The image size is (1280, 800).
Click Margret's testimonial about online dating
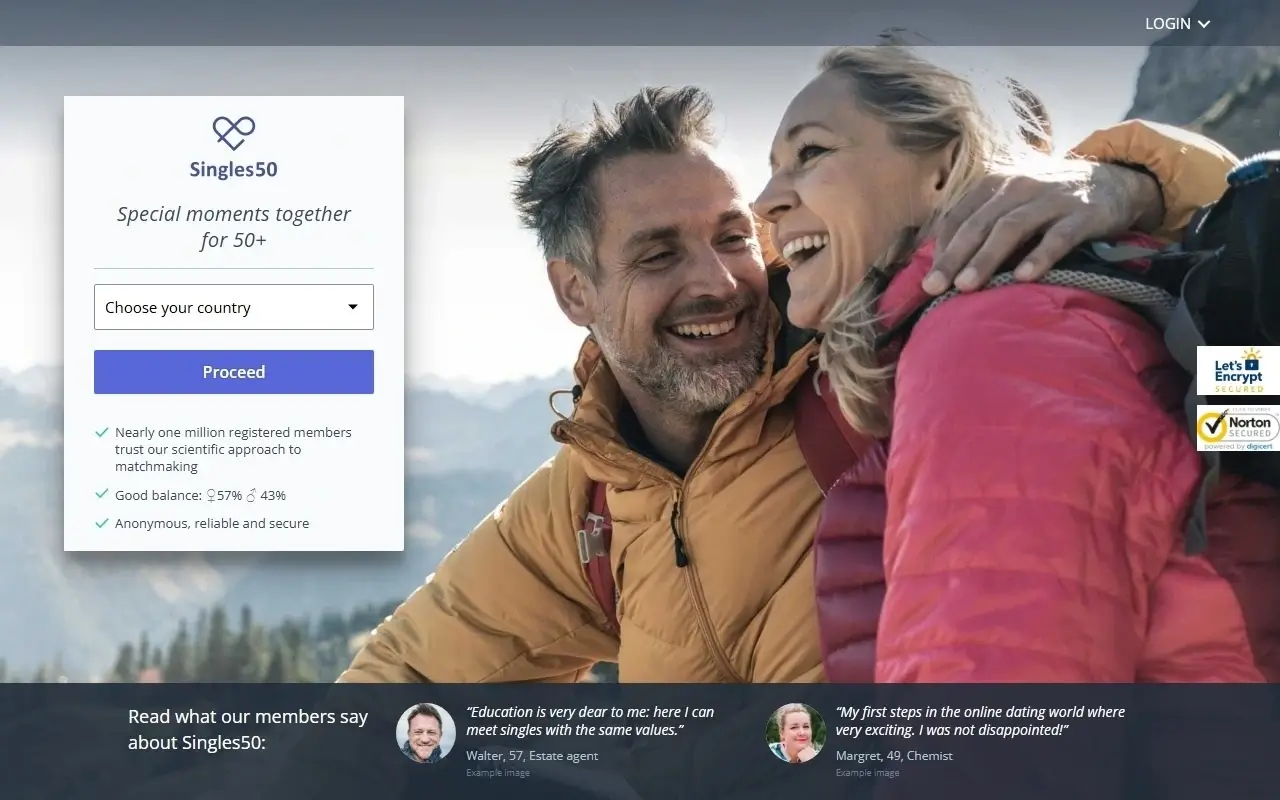click(980, 721)
